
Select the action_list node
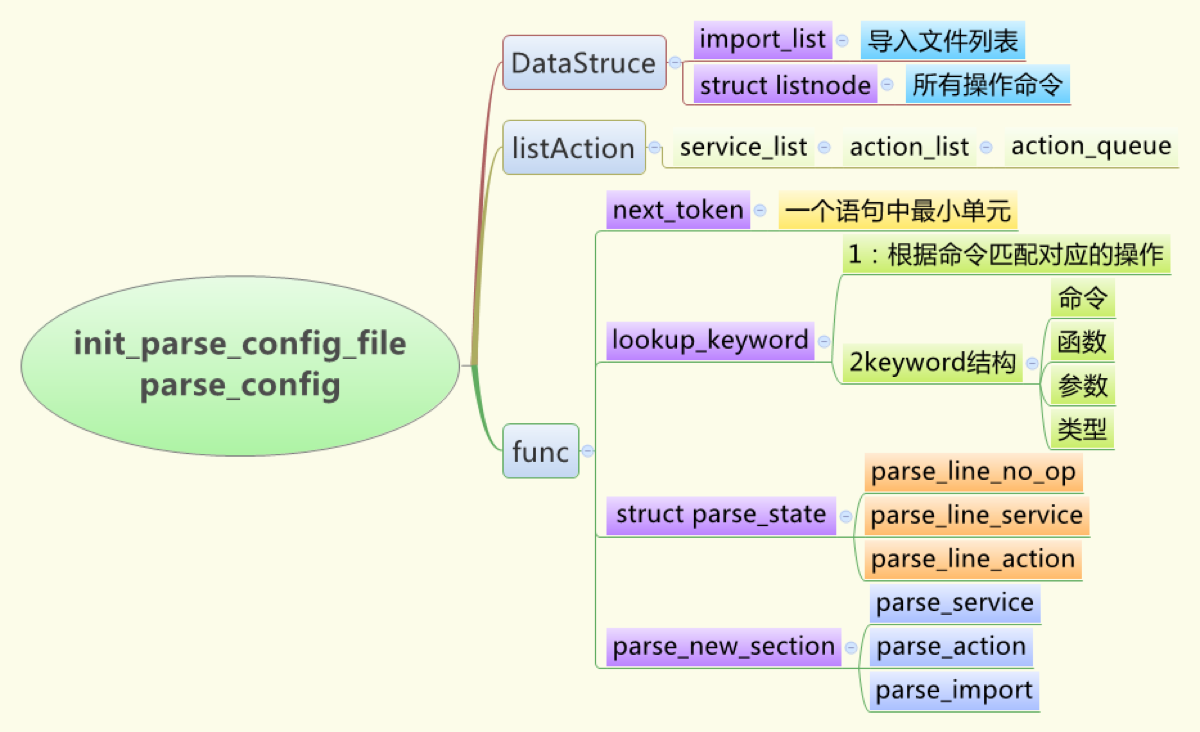point(909,147)
